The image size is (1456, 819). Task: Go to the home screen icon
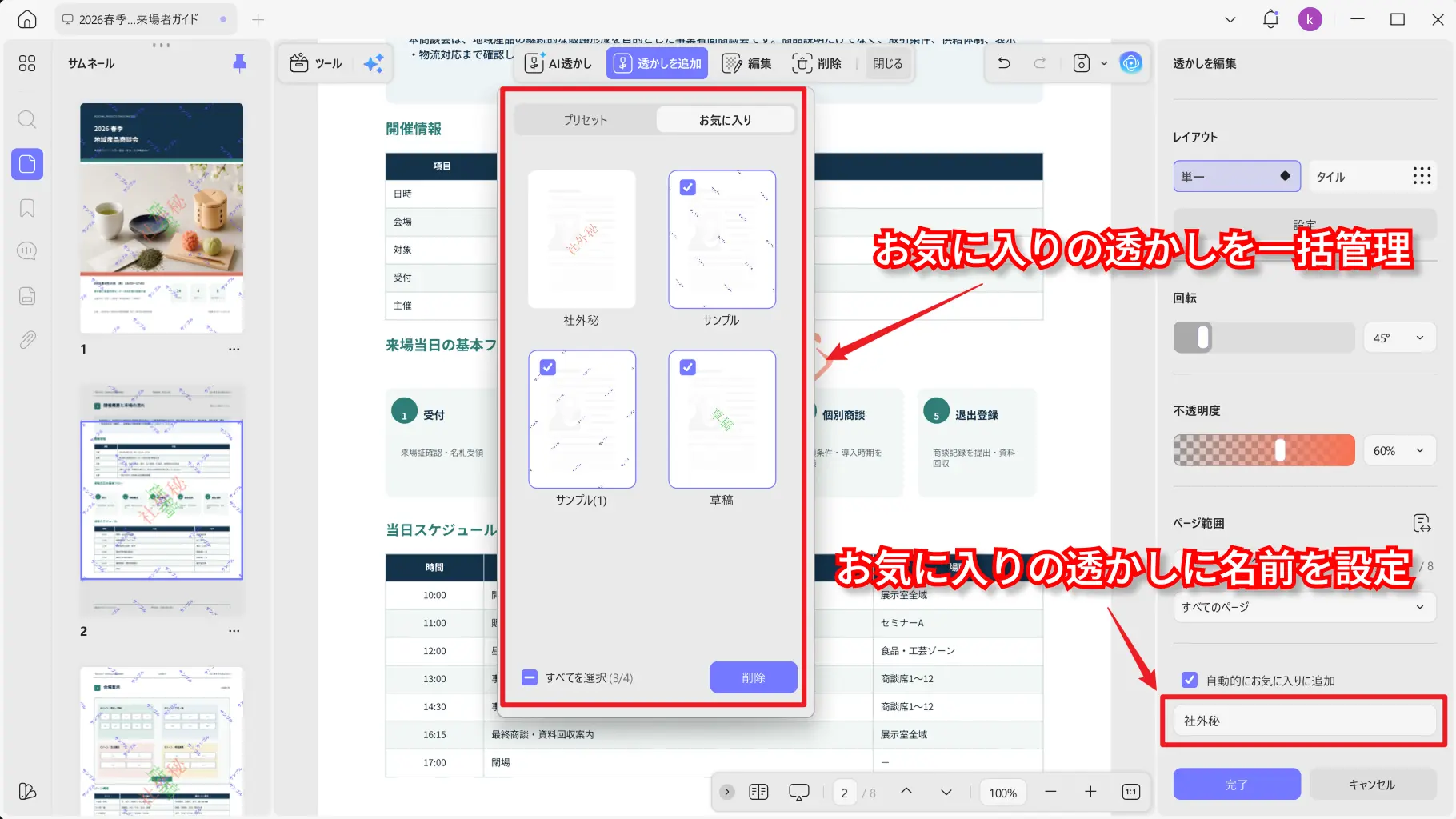27,19
